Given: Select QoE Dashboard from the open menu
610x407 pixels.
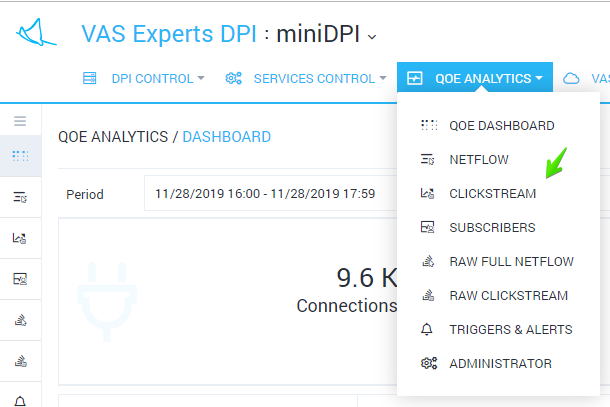Looking at the screenshot, I should 501,126.
